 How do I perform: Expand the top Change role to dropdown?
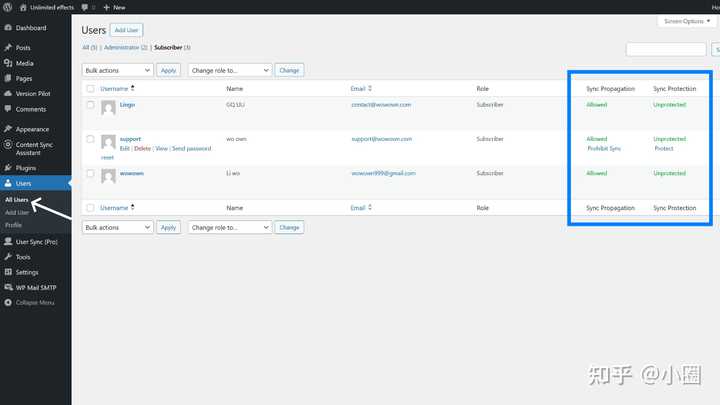[229, 70]
